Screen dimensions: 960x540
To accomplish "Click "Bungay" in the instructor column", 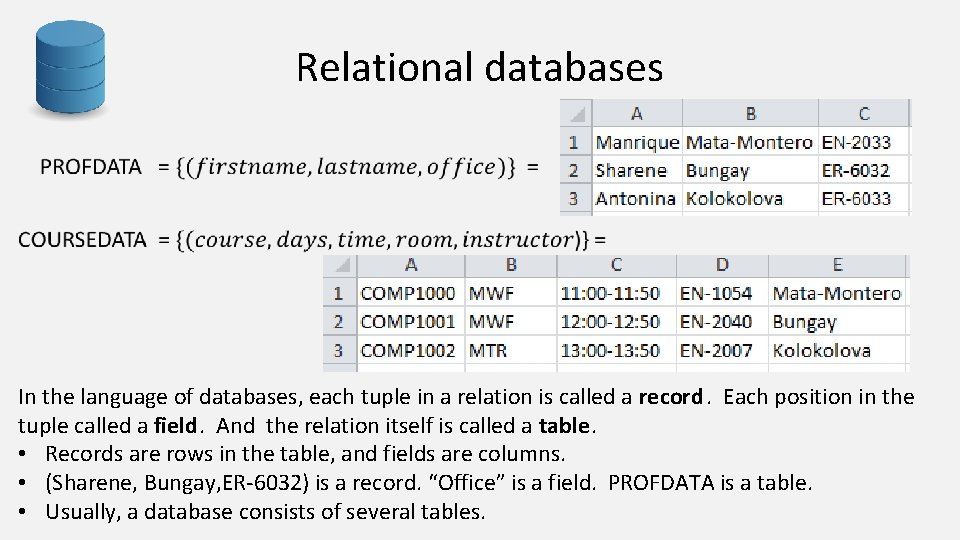I will click(837, 321).
